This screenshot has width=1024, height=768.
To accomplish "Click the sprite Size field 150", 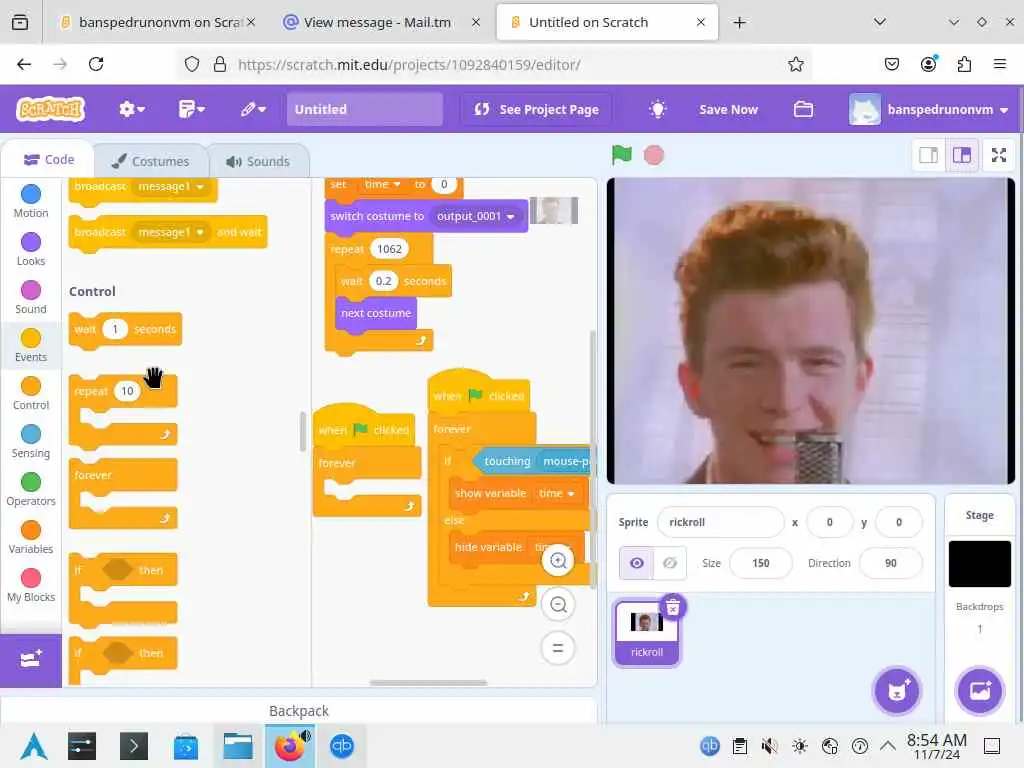I will [761, 563].
